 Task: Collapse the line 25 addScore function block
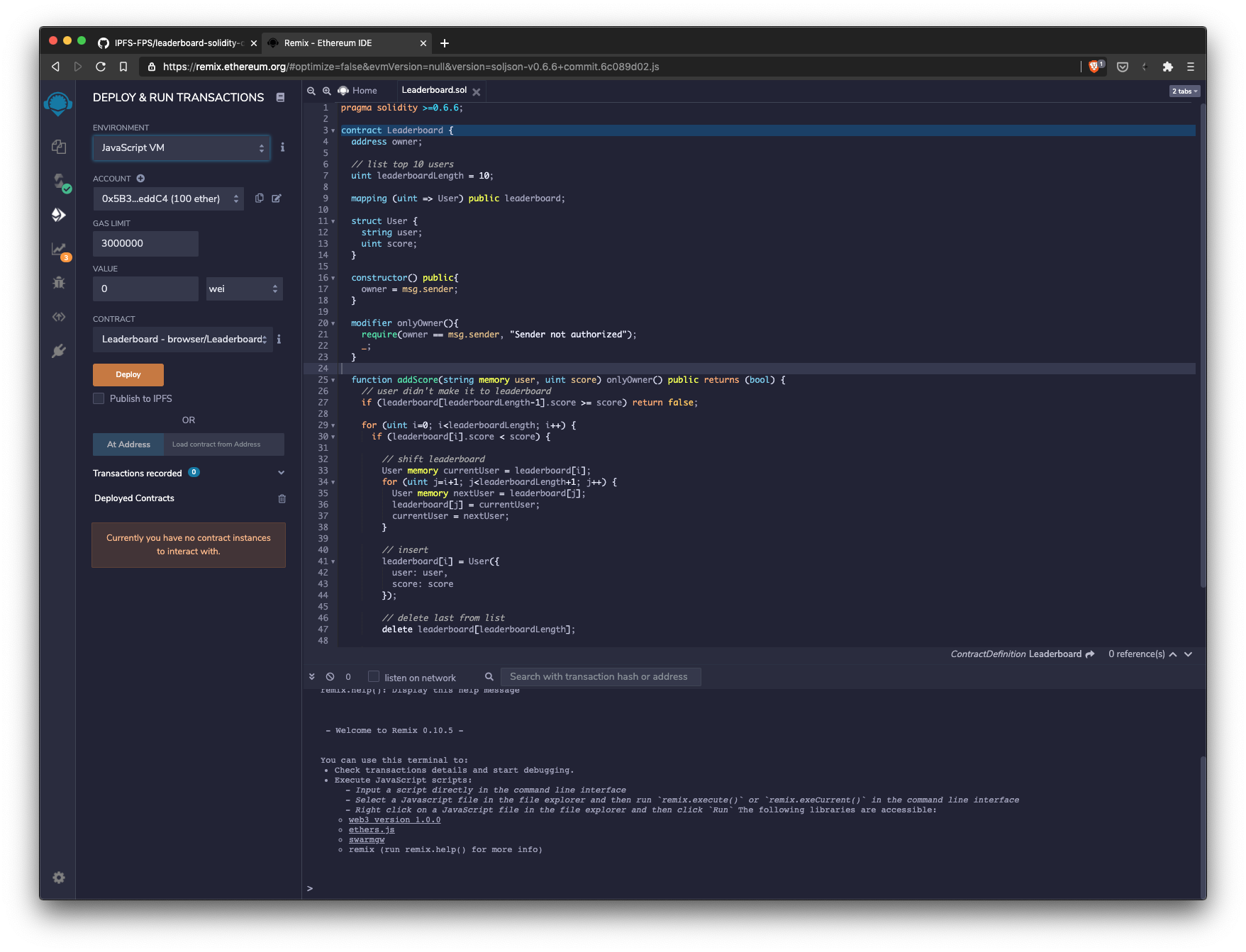(x=332, y=380)
